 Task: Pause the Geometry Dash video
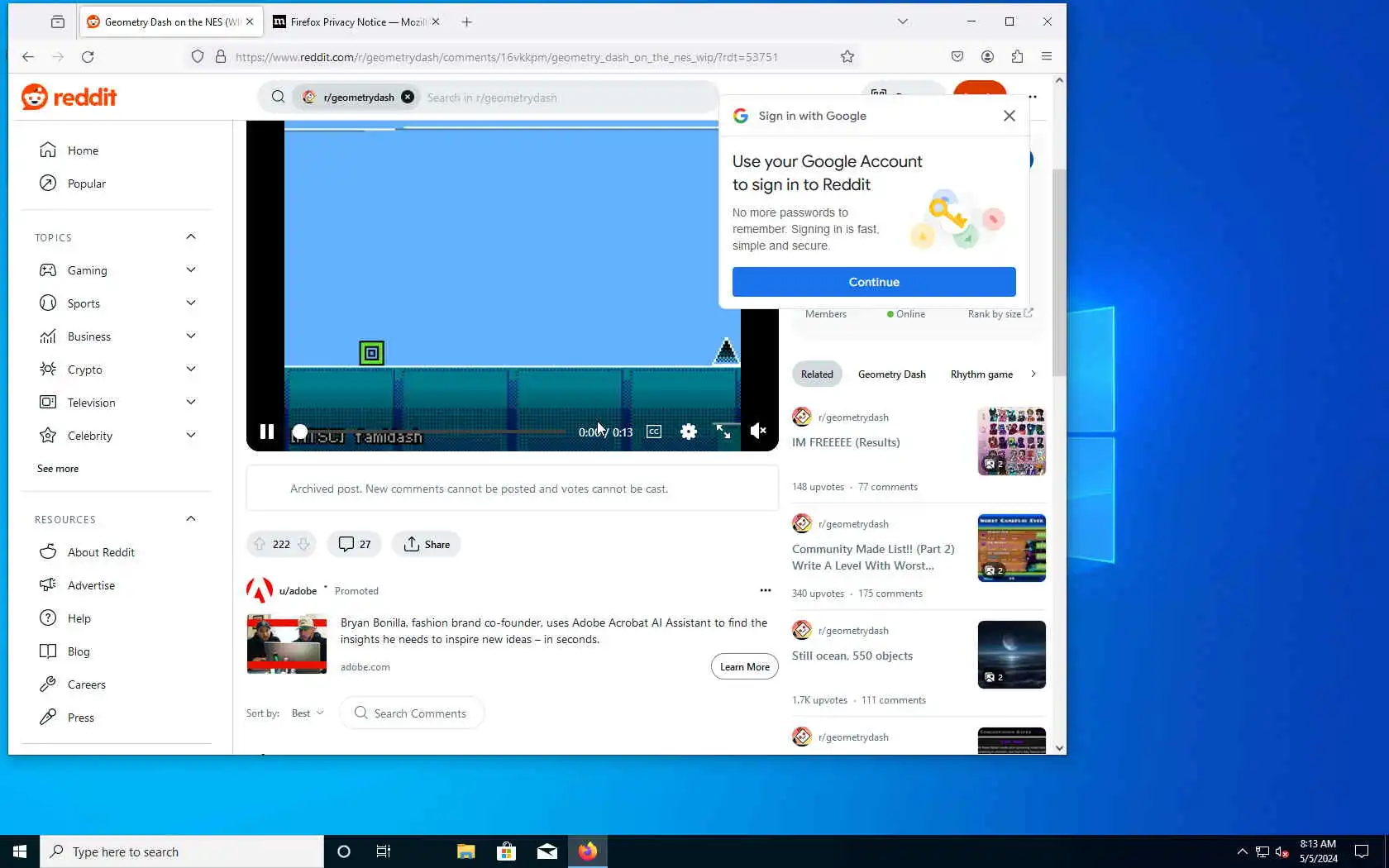[267, 432]
